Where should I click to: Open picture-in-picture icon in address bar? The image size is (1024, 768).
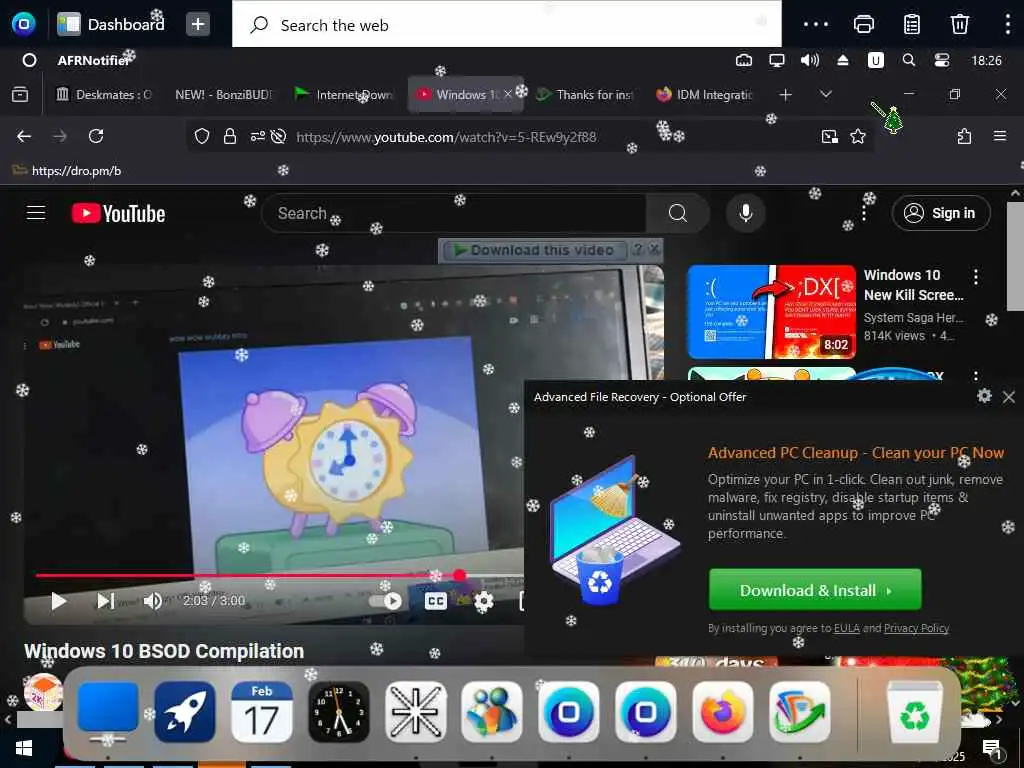(x=830, y=136)
